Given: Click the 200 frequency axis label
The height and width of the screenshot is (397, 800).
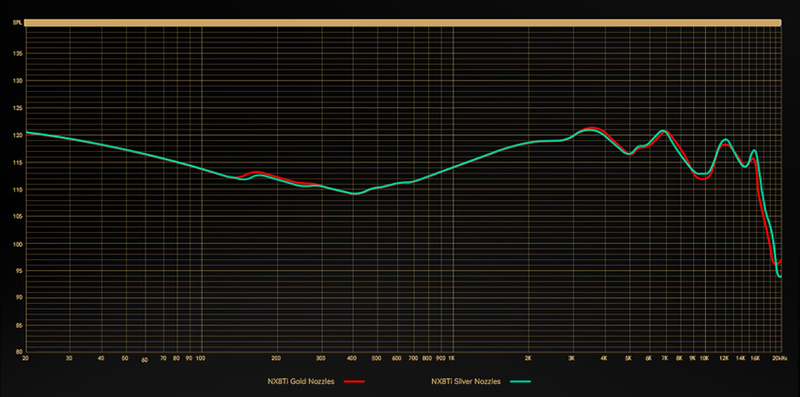Looking at the screenshot, I should pos(276,358).
